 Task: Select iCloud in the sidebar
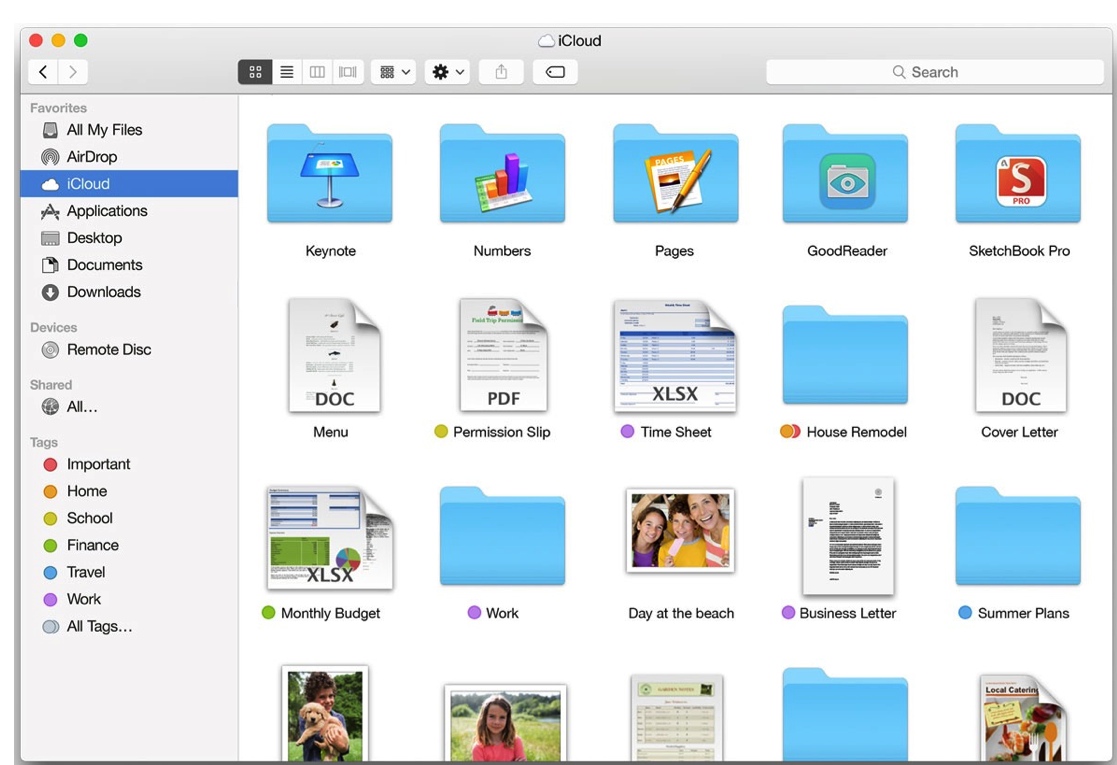pos(129,184)
